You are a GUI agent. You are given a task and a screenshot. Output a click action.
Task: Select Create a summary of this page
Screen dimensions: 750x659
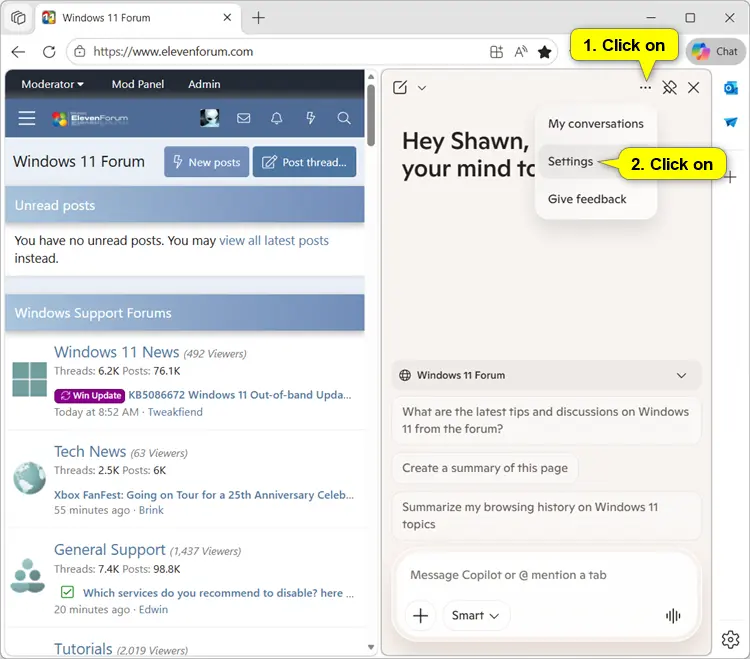point(485,468)
